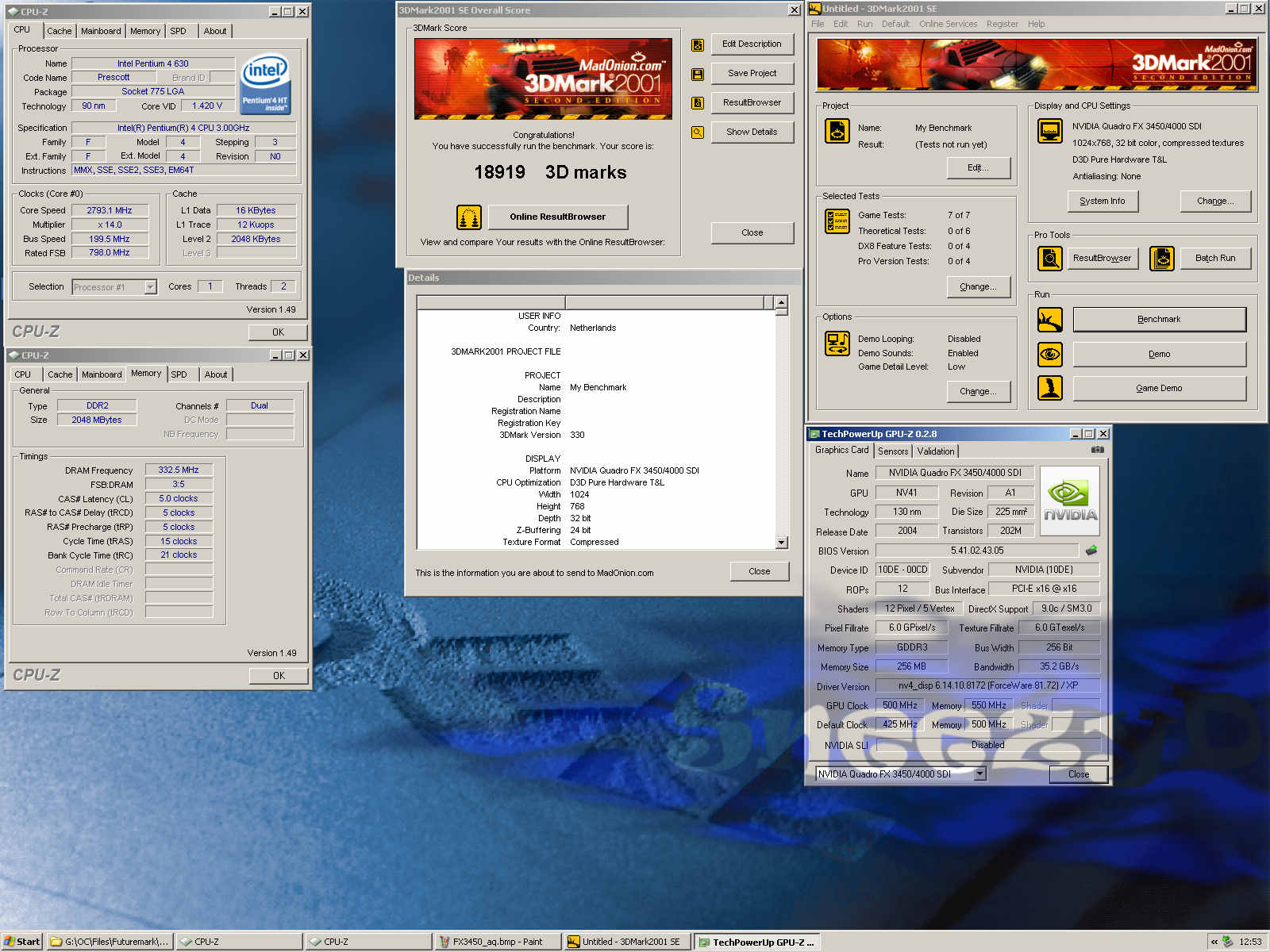Image resolution: width=1270 pixels, height=952 pixels.
Task: Open the File menu in 3DMark2001 SE
Action: coord(818,24)
